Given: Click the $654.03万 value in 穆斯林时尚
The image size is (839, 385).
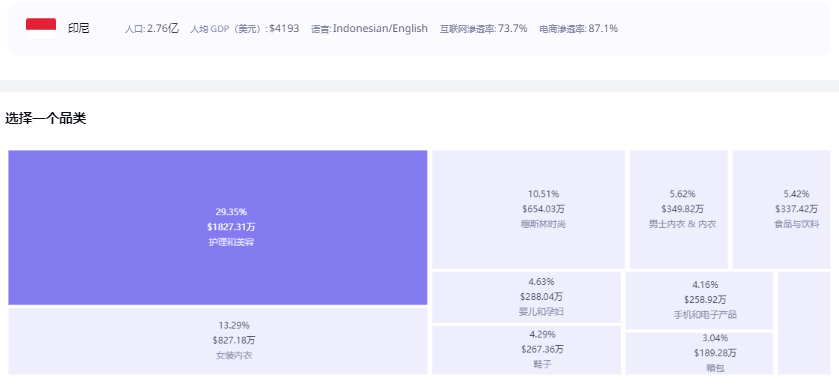Looking at the screenshot, I should coord(543,209).
